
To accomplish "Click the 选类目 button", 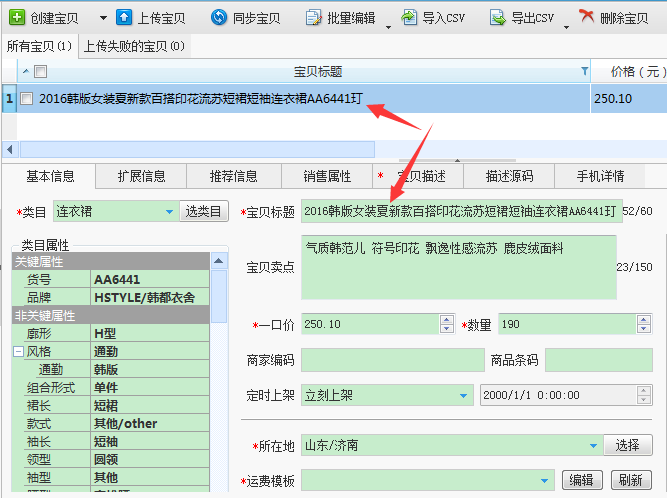I will (204, 212).
